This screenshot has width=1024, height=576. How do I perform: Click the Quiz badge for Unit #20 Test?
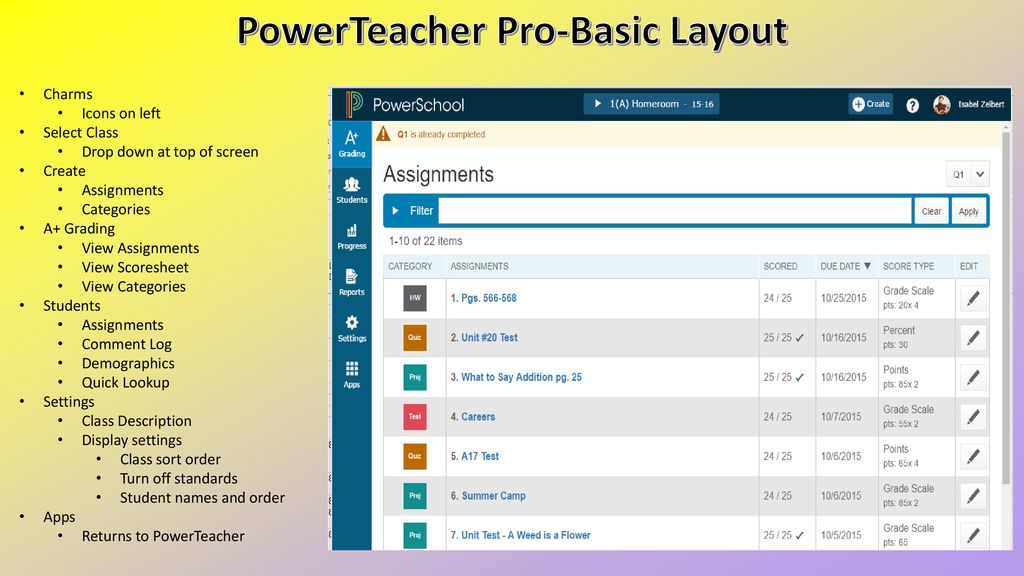click(x=415, y=338)
